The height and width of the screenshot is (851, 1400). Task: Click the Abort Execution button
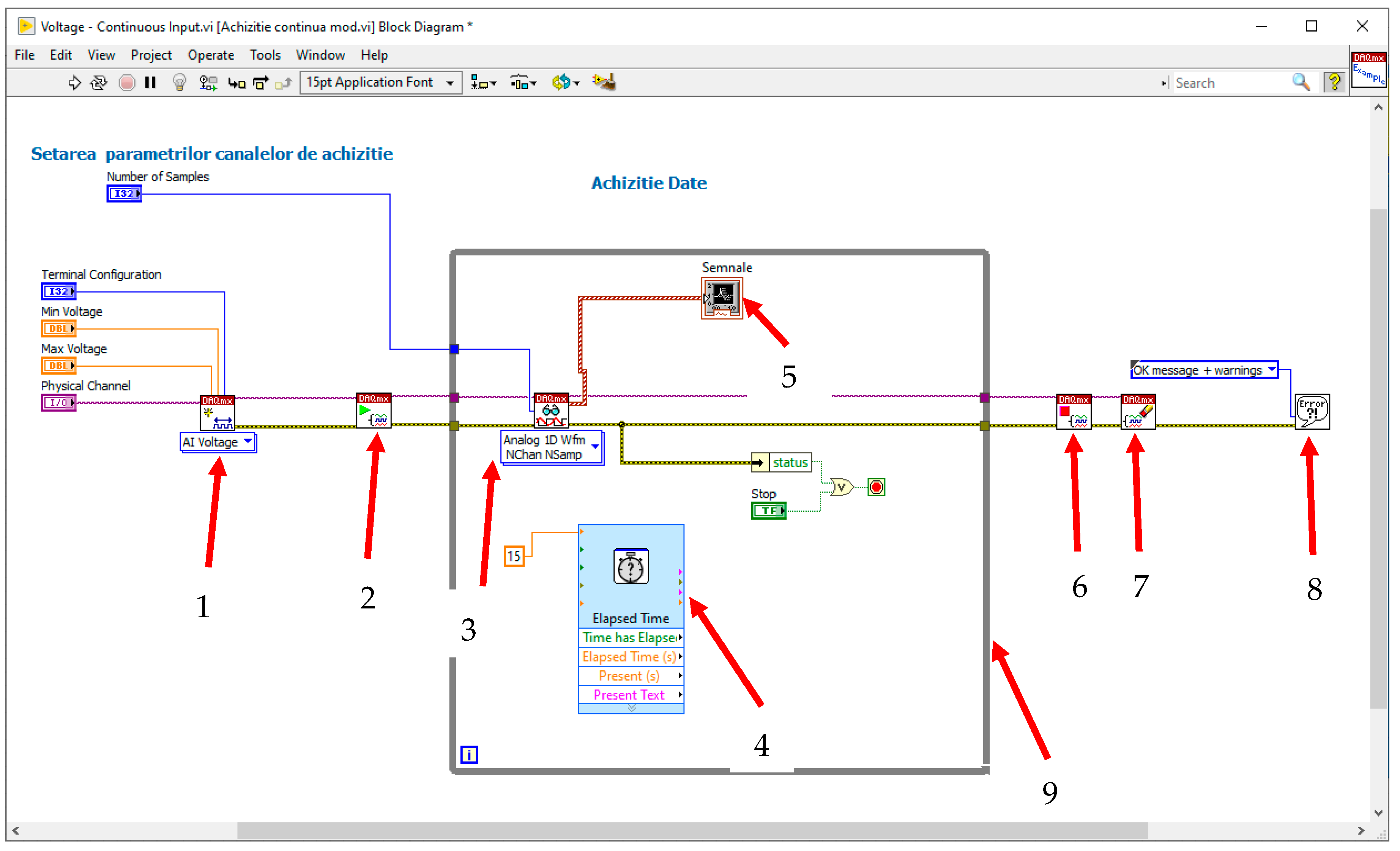(x=127, y=83)
